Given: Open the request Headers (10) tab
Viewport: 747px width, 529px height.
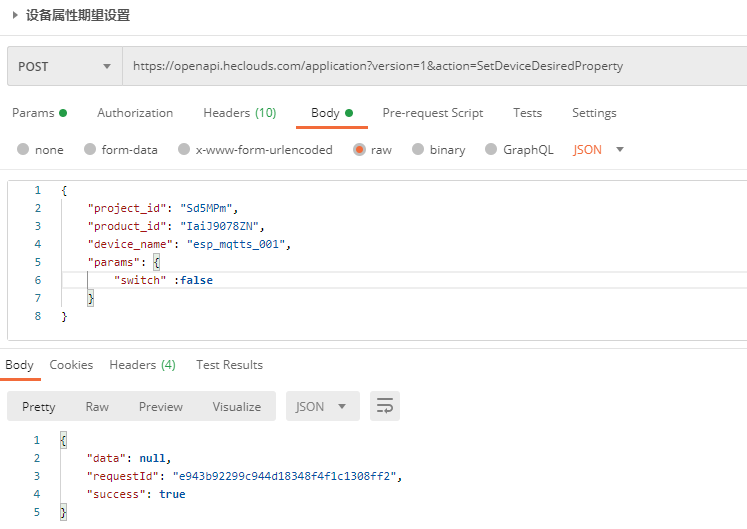Looking at the screenshot, I should 239,113.
